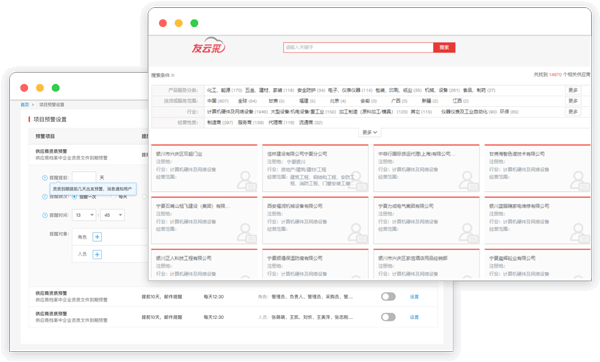Screen dimensions: 600x362
Task: Expand 更多 chevron below filter table
Action: [370, 132]
